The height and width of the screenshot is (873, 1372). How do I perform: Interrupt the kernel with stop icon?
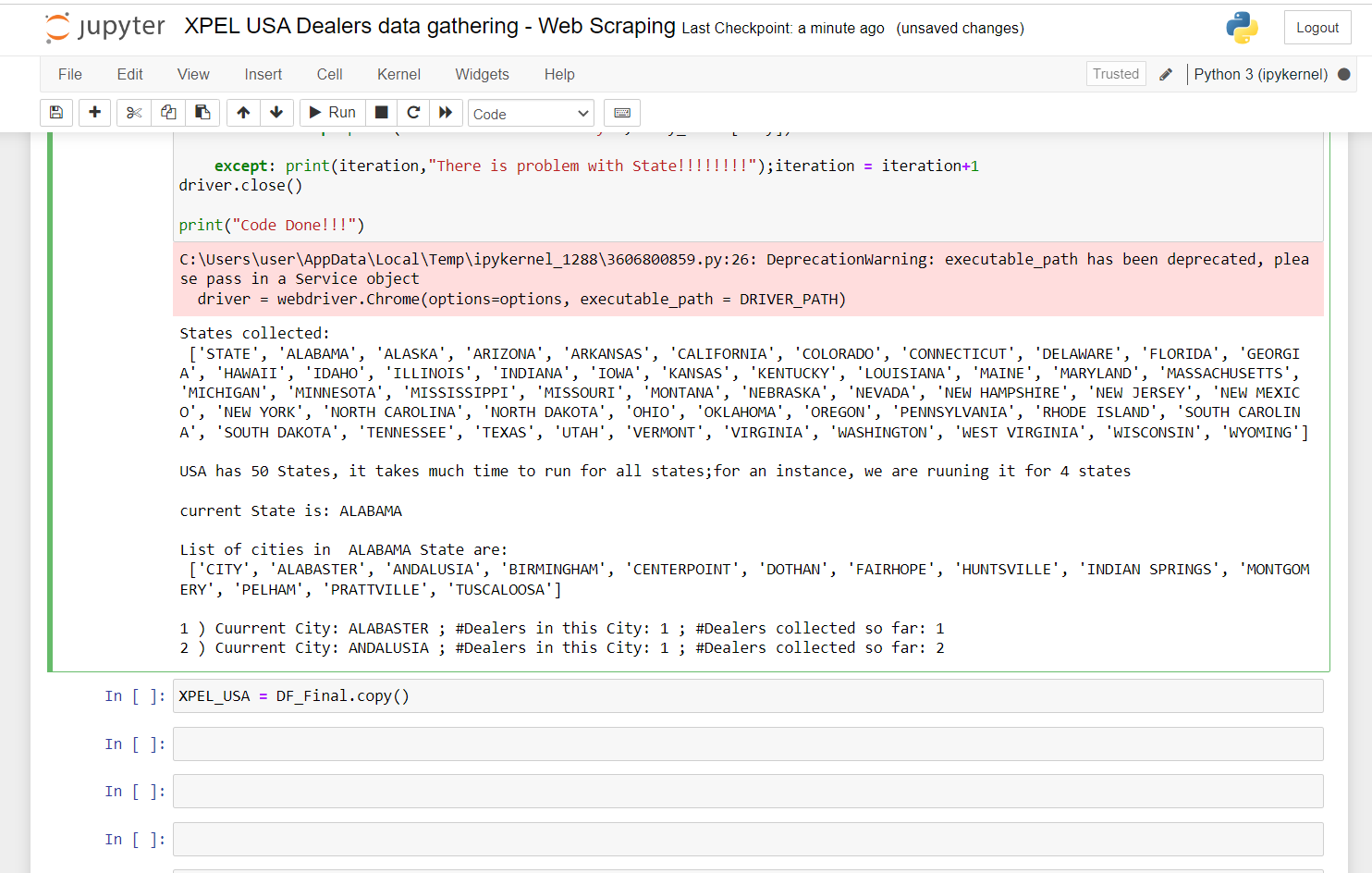click(381, 113)
